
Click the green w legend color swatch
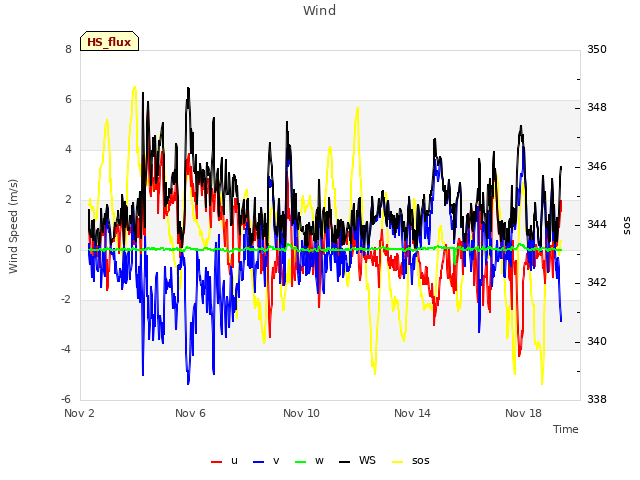coord(300,462)
